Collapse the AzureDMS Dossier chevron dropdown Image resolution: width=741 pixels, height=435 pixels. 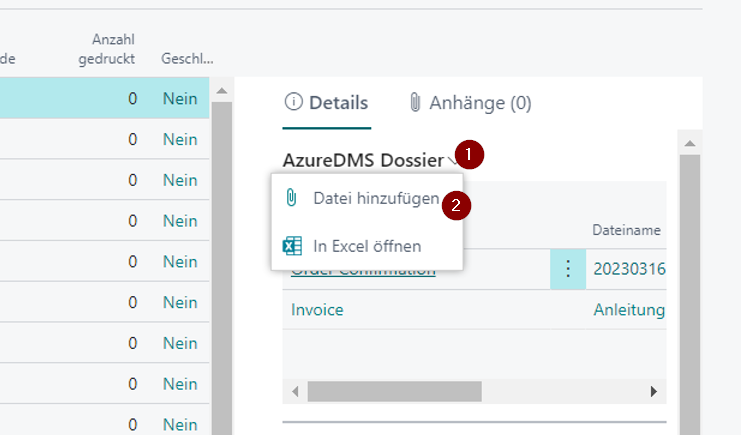pos(456,160)
